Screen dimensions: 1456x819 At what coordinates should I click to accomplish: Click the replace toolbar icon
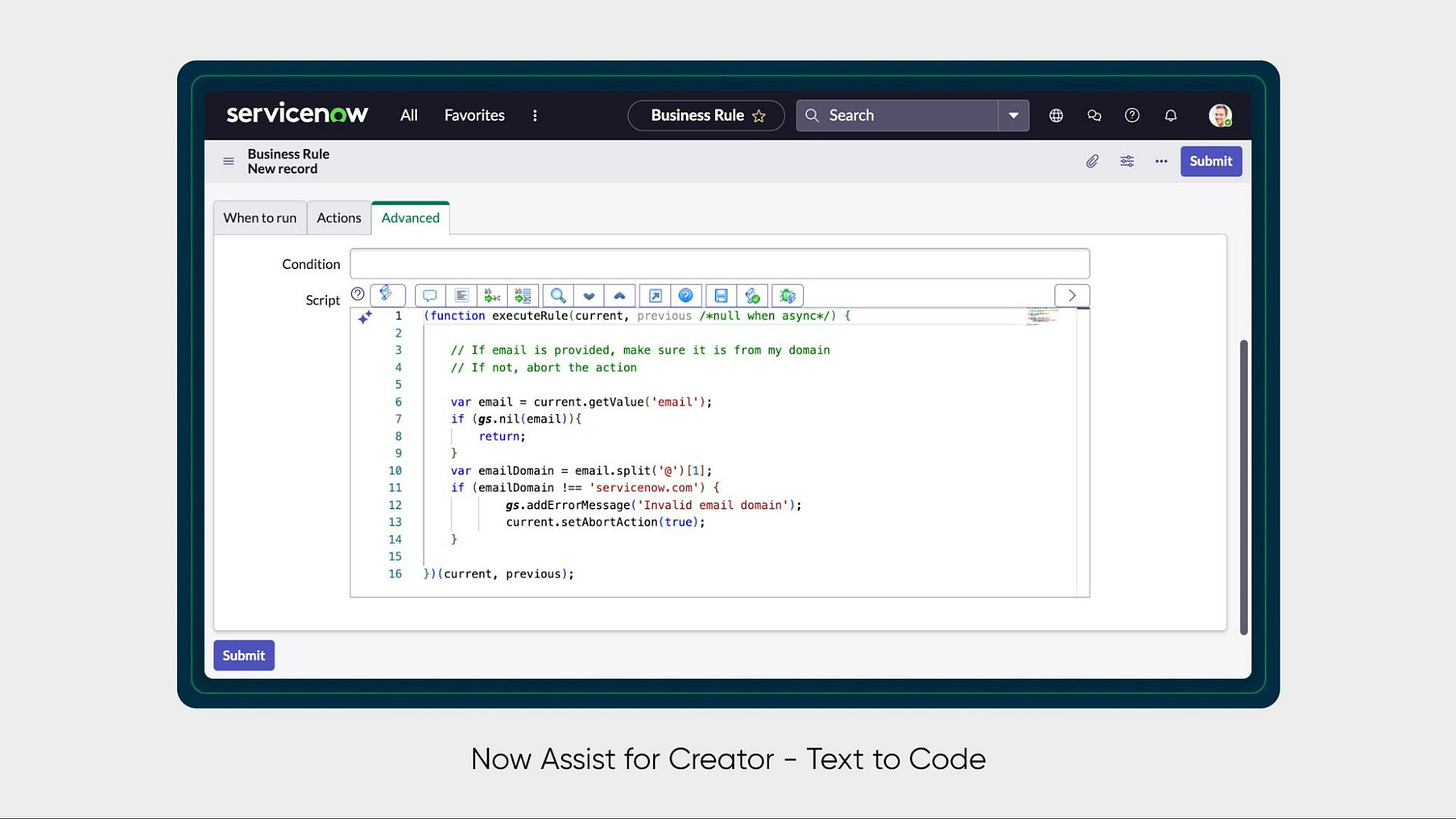click(x=492, y=295)
